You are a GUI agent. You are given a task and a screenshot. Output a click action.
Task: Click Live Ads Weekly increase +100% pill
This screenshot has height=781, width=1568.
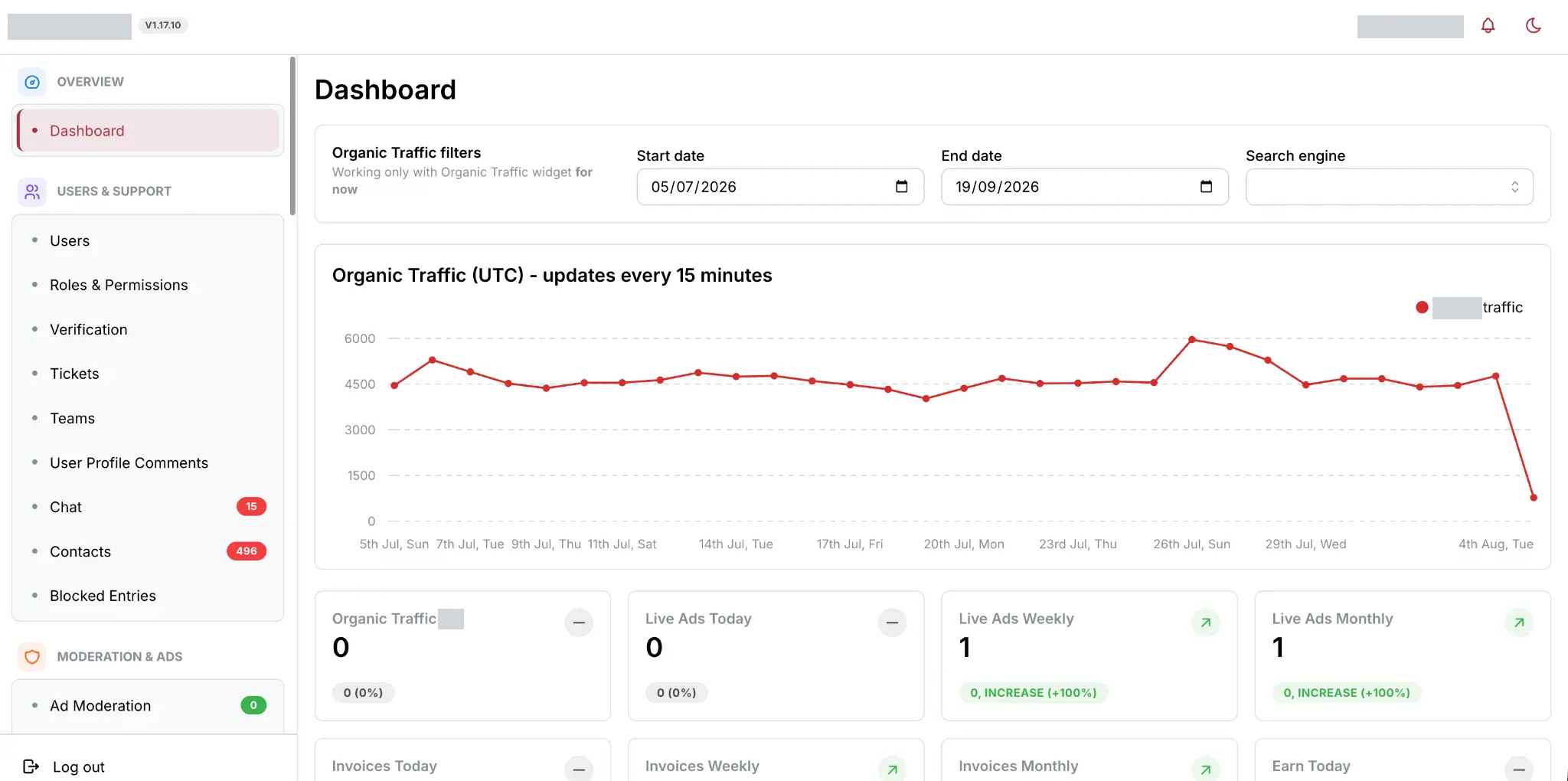click(1033, 693)
